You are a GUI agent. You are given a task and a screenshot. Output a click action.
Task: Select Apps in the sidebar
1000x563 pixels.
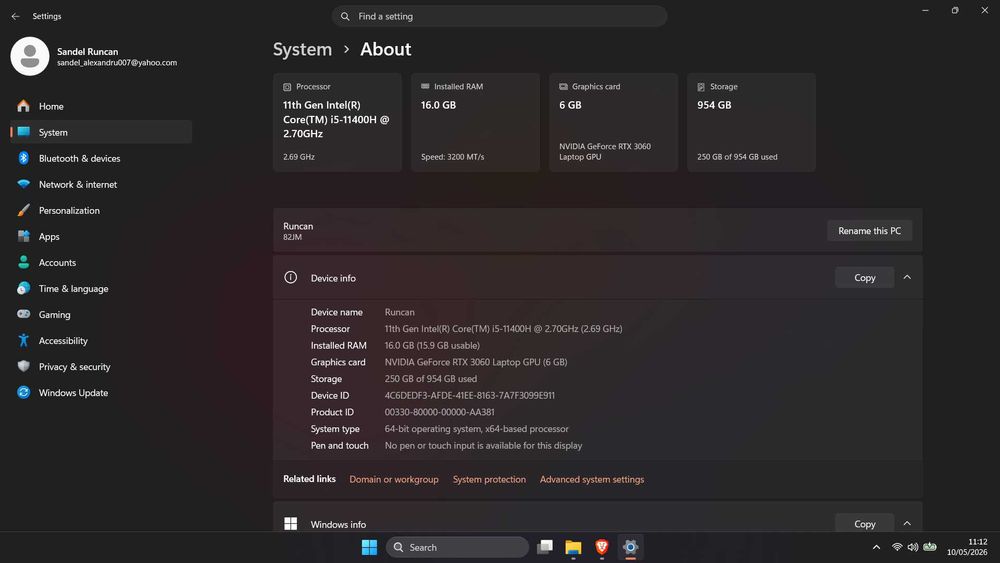(x=101, y=237)
